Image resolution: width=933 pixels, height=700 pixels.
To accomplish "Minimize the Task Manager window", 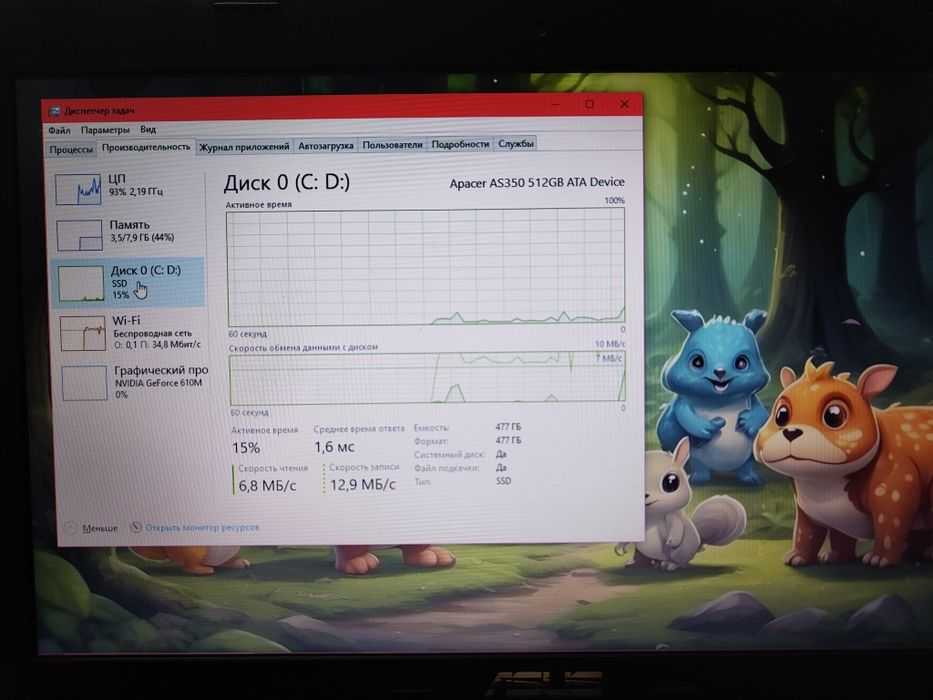I will (555, 105).
